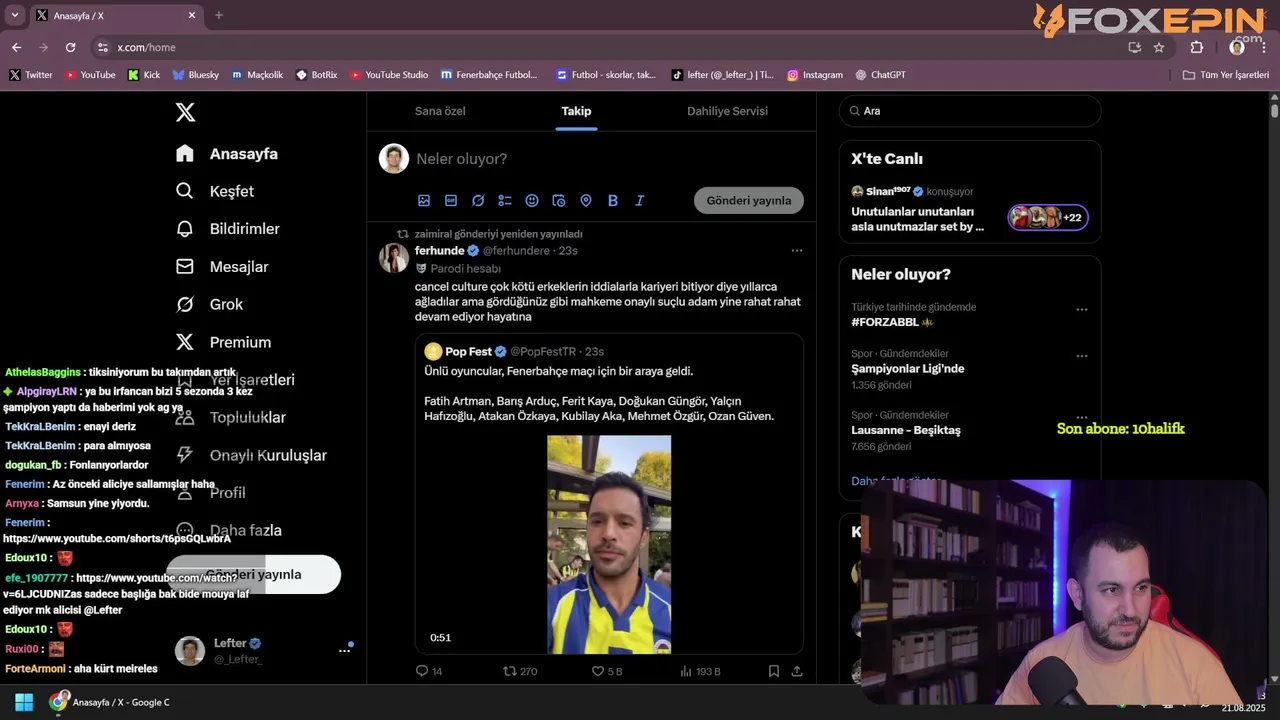
Task: Add media image icon in composer
Action: point(424,201)
